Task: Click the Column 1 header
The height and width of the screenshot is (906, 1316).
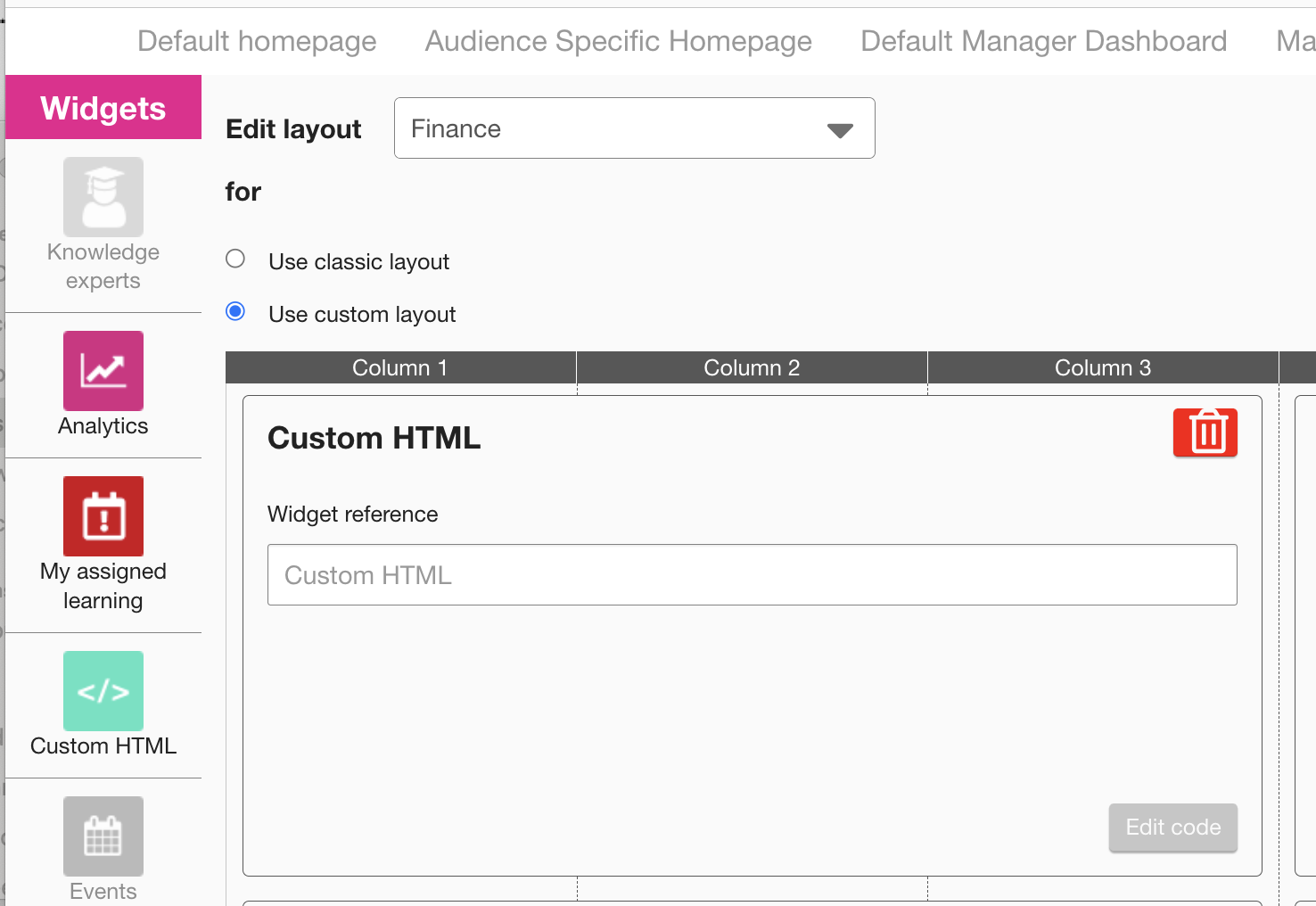Action: 400,367
